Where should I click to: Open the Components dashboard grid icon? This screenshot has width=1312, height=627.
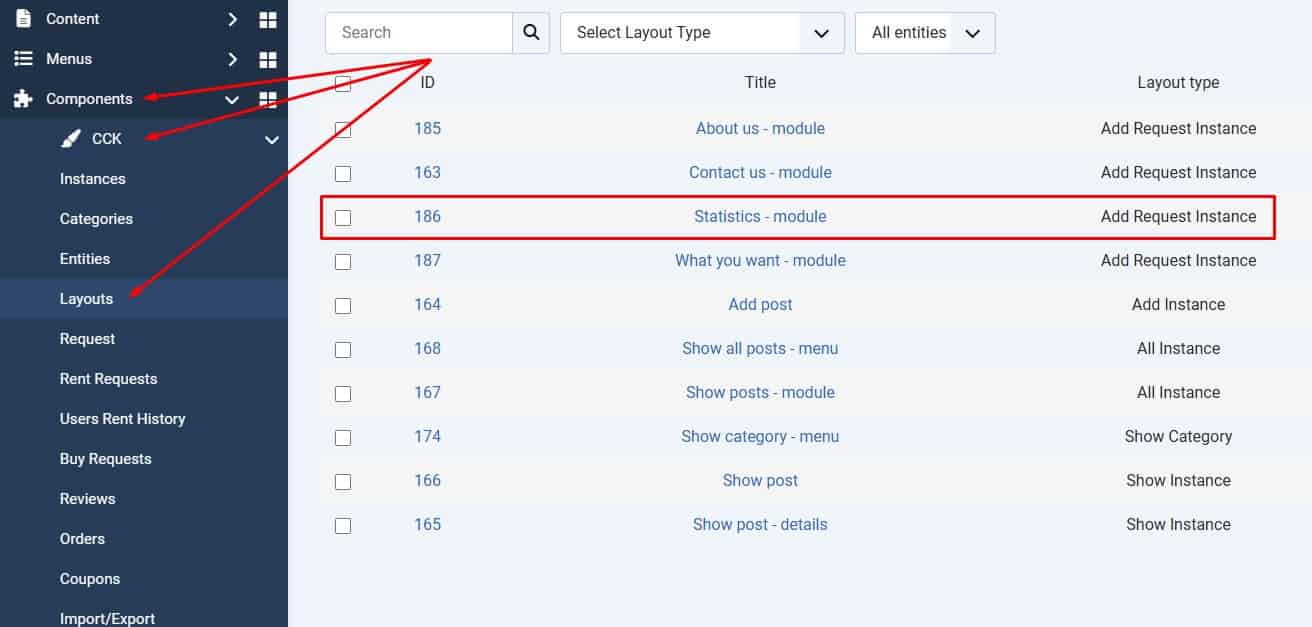coord(267,99)
